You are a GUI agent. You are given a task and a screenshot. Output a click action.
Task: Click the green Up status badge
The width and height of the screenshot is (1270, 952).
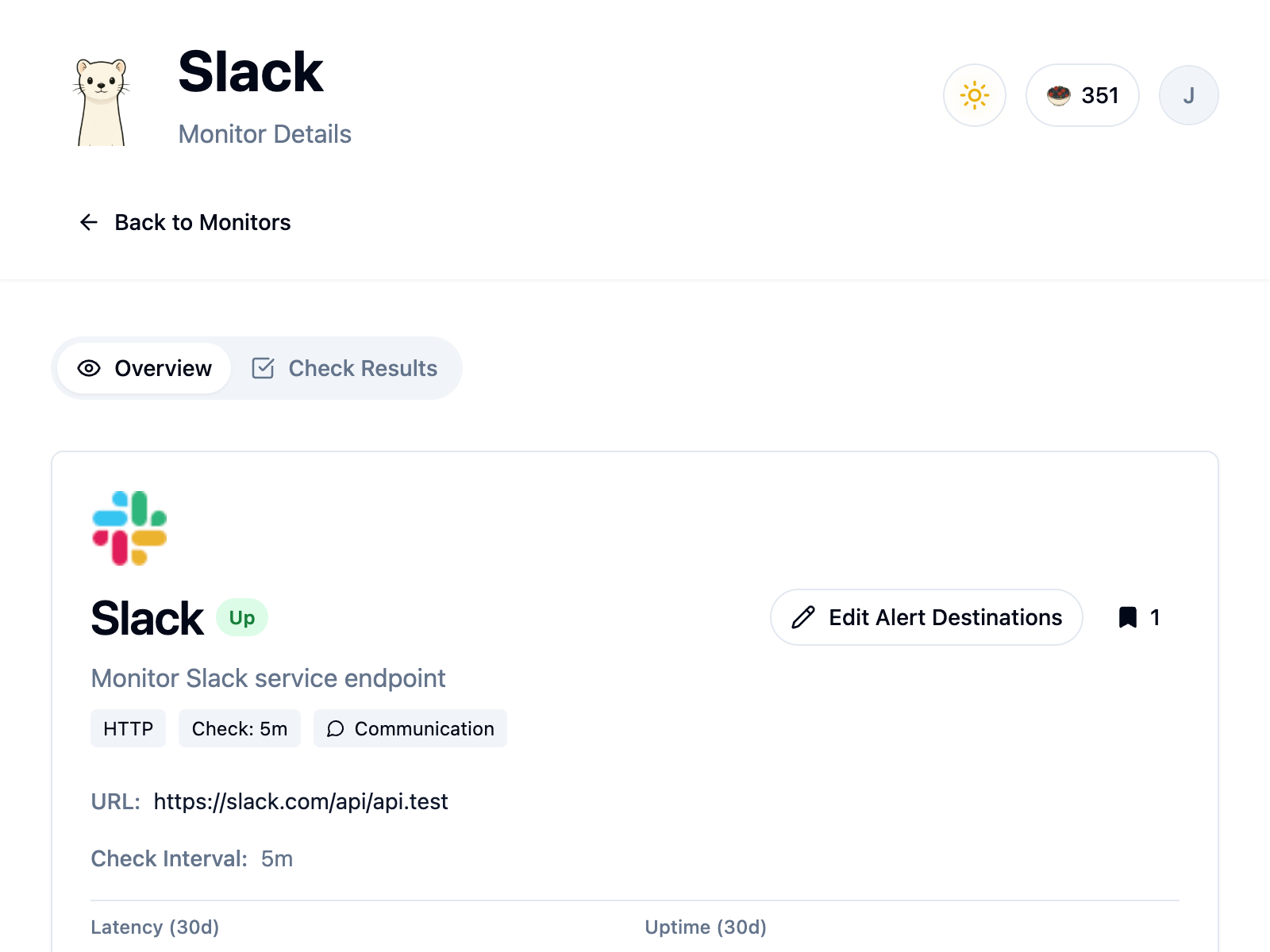point(242,617)
